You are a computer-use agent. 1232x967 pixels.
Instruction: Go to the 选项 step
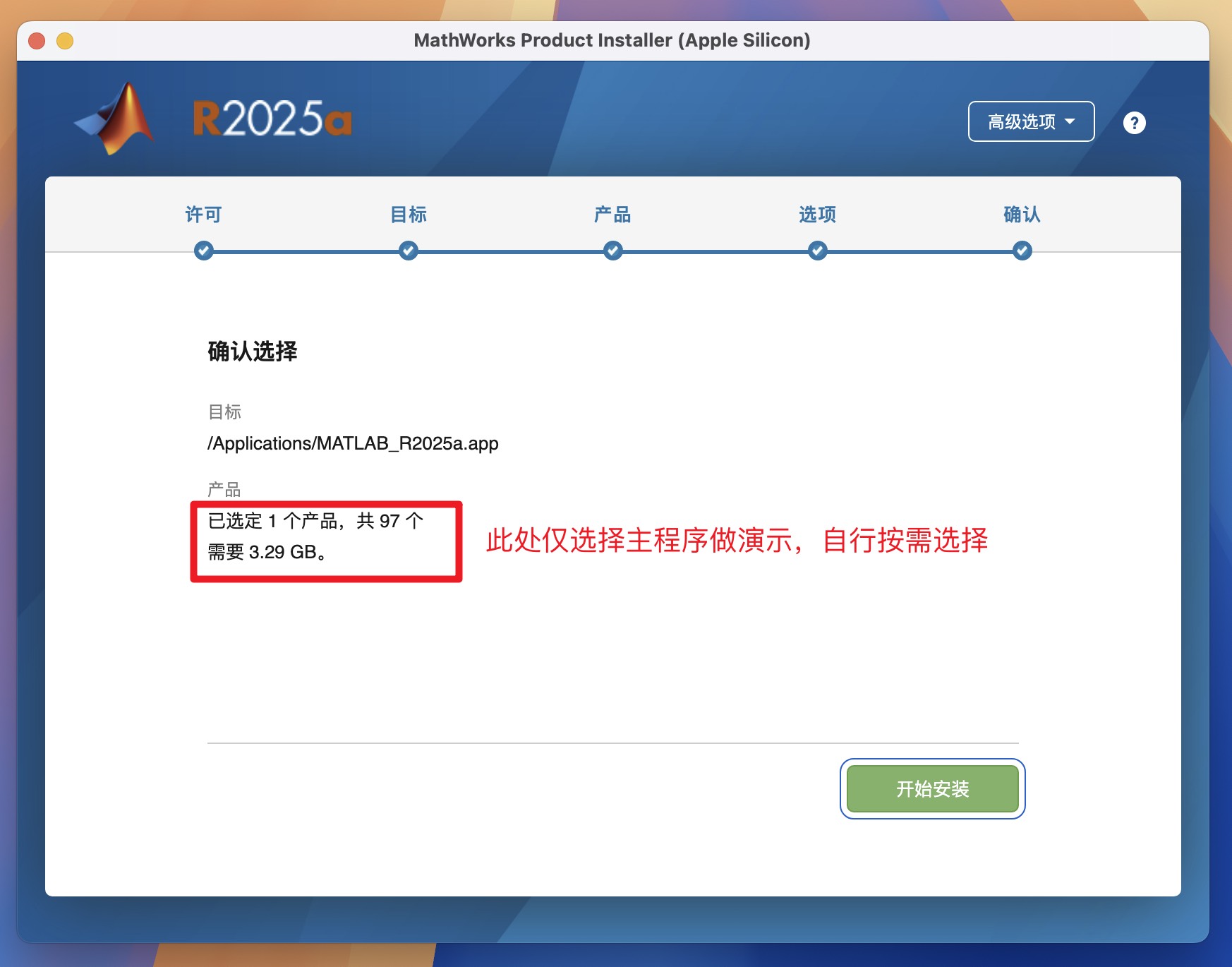(817, 215)
